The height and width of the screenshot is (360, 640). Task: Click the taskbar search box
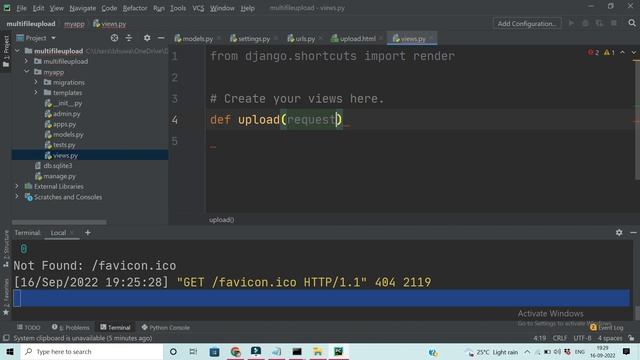(x=92, y=351)
